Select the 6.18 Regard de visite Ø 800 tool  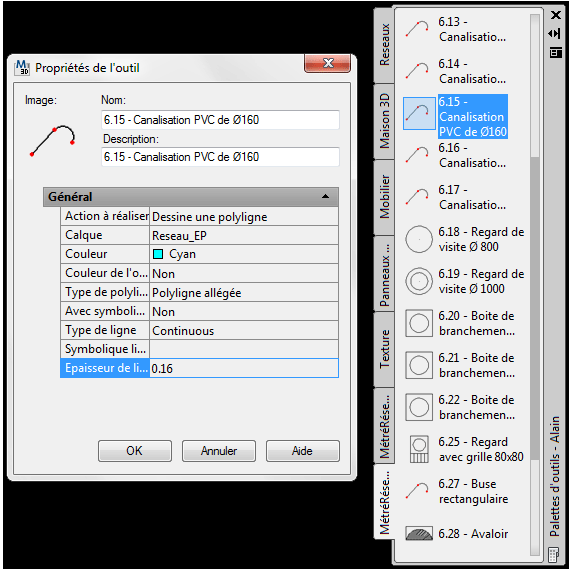[x=465, y=239]
